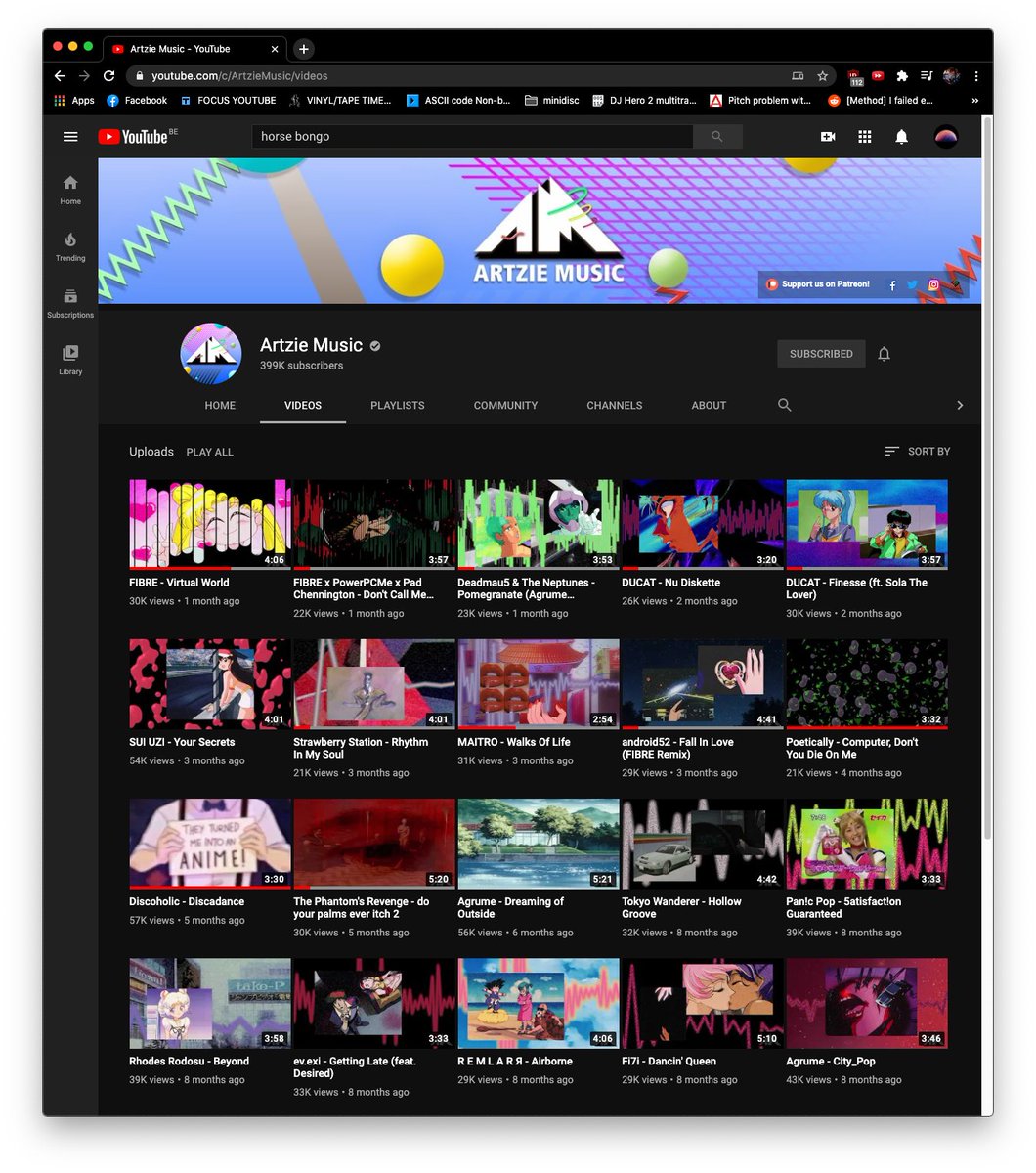Click Play All next to Uploads
The width and height of the screenshot is (1036, 1173).
point(210,452)
